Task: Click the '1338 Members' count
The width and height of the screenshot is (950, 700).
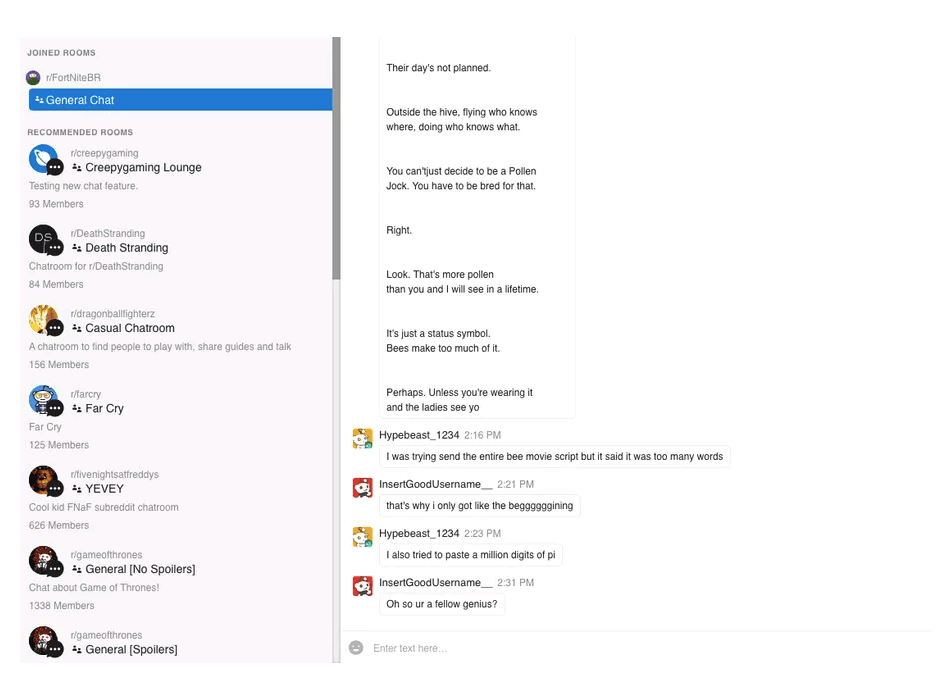Action: [62, 606]
